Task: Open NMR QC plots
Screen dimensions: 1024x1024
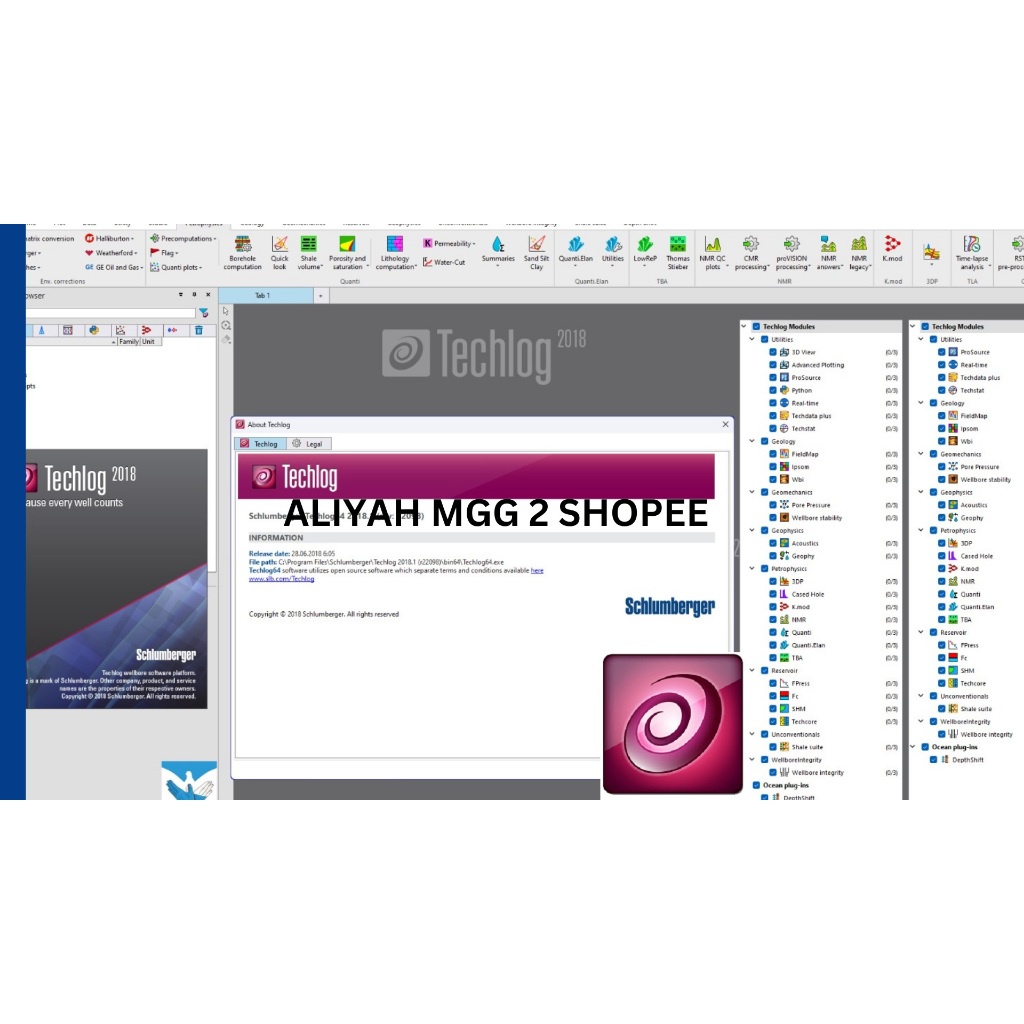Action: [712, 253]
